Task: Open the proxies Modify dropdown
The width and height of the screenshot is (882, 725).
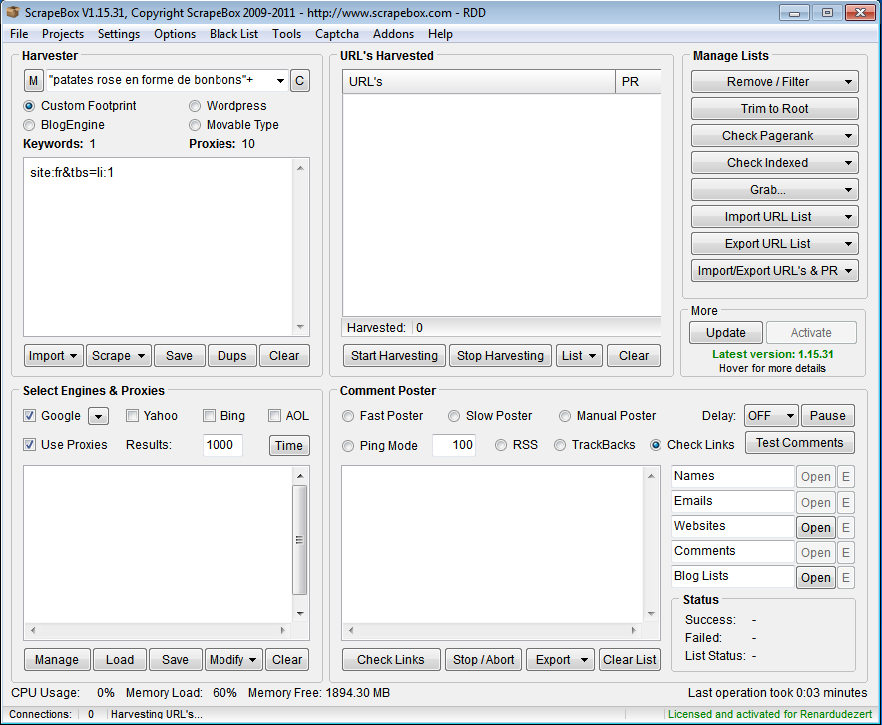Action: pos(233,660)
